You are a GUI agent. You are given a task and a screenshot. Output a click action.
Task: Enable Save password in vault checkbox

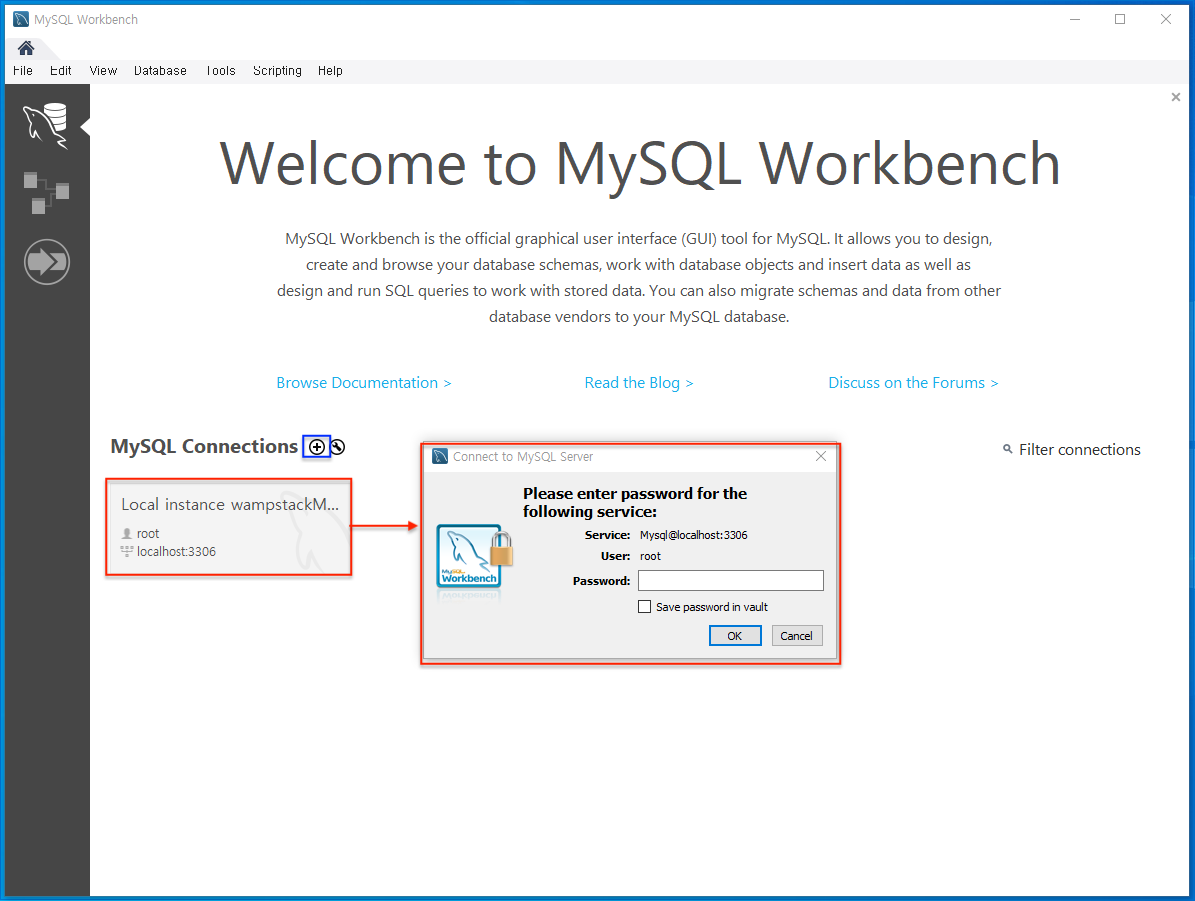pos(645,607)
